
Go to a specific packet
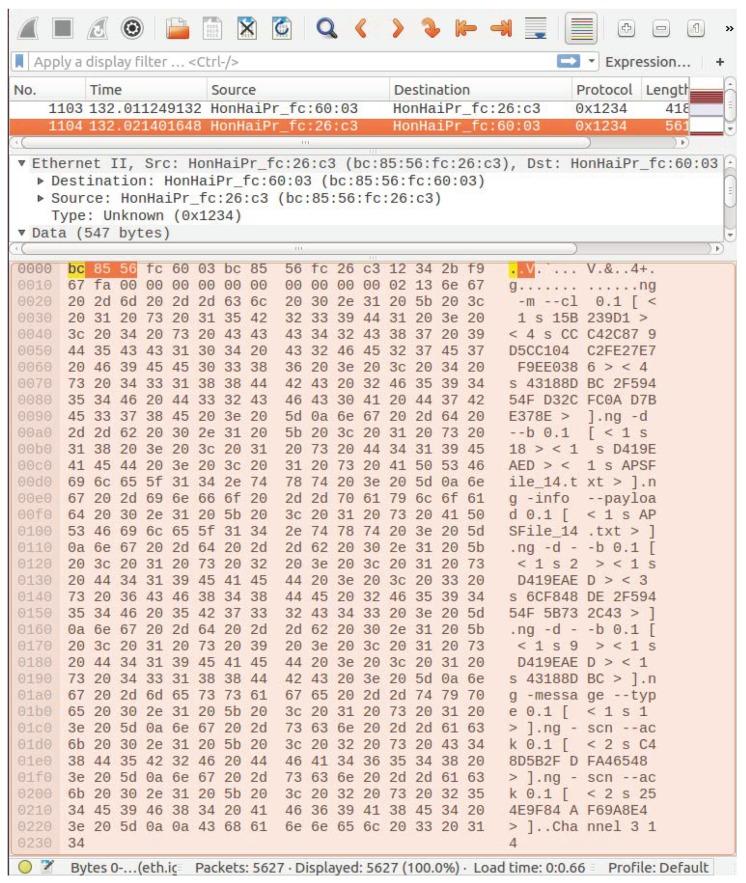pyautogui.click(x=431, y=28)
